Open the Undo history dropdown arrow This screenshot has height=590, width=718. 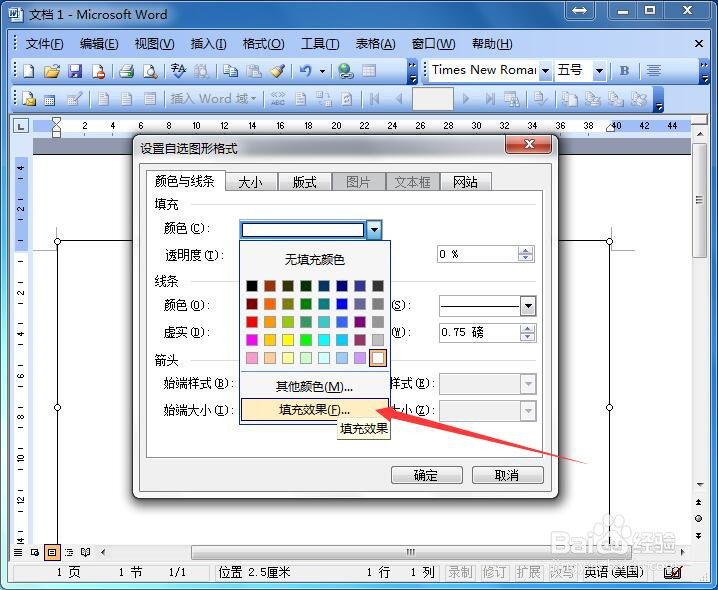[322, 71]
